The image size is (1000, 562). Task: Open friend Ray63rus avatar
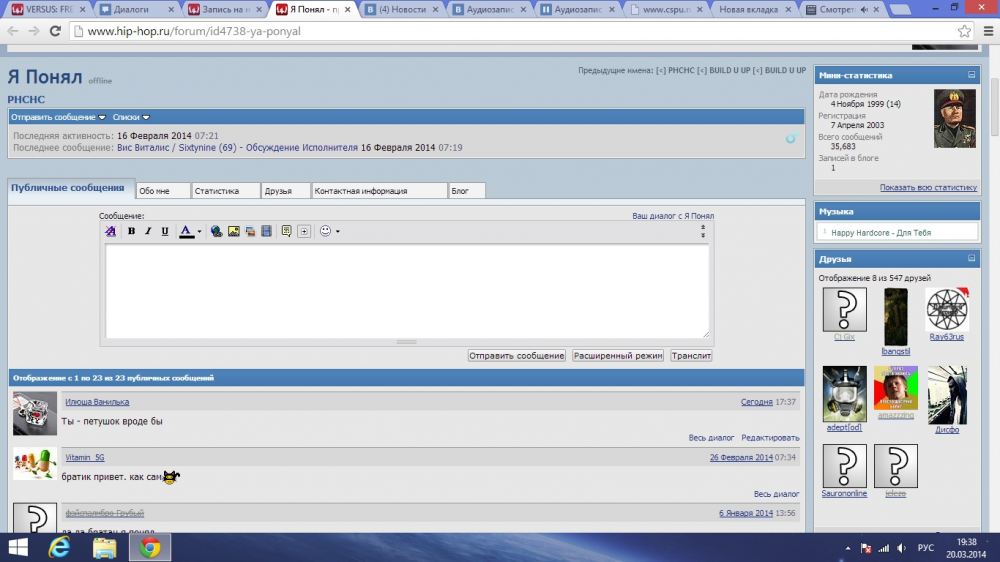tap(947, 309)
